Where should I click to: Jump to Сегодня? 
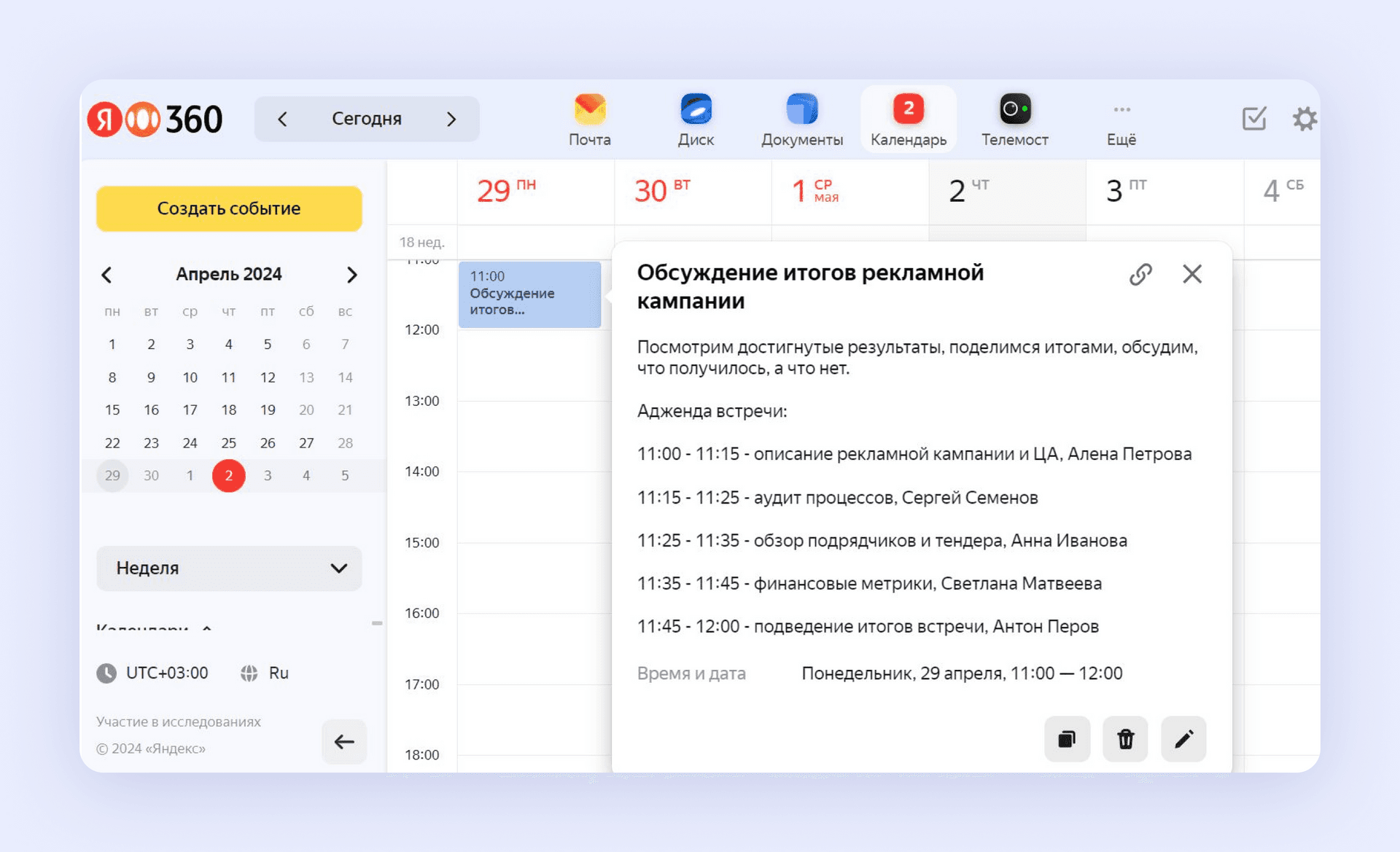[367, 119]
